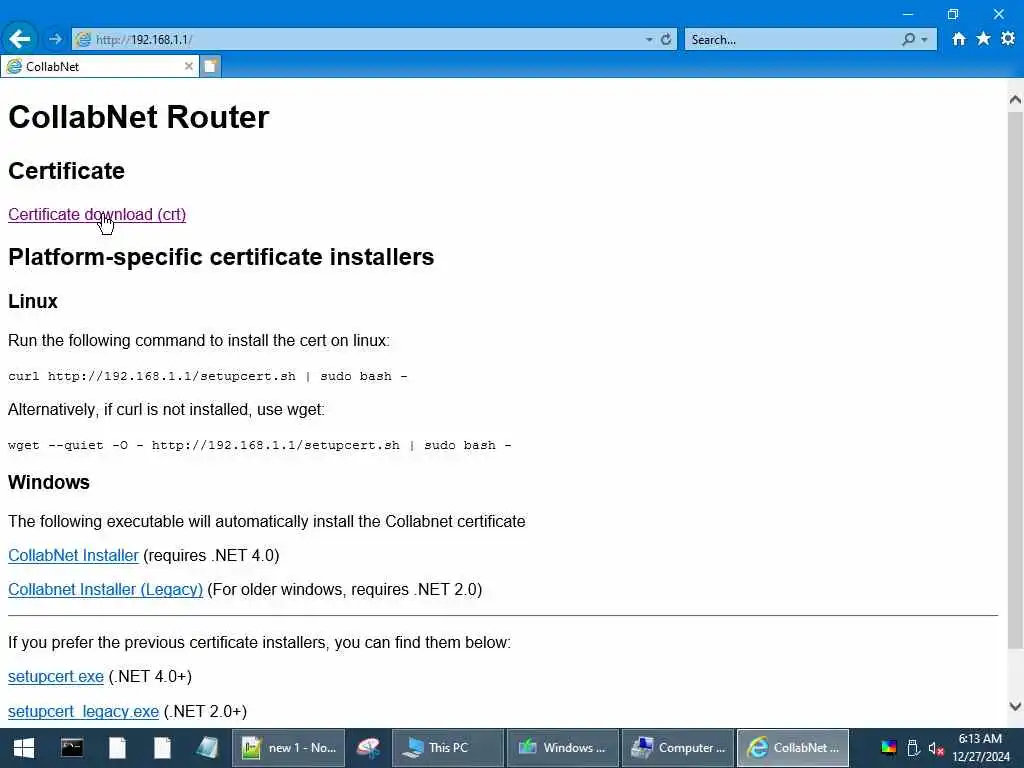This screenshot has width=1024, height=768.
Task: Open the Windows Start menu
Action: (x=24, y=748)
